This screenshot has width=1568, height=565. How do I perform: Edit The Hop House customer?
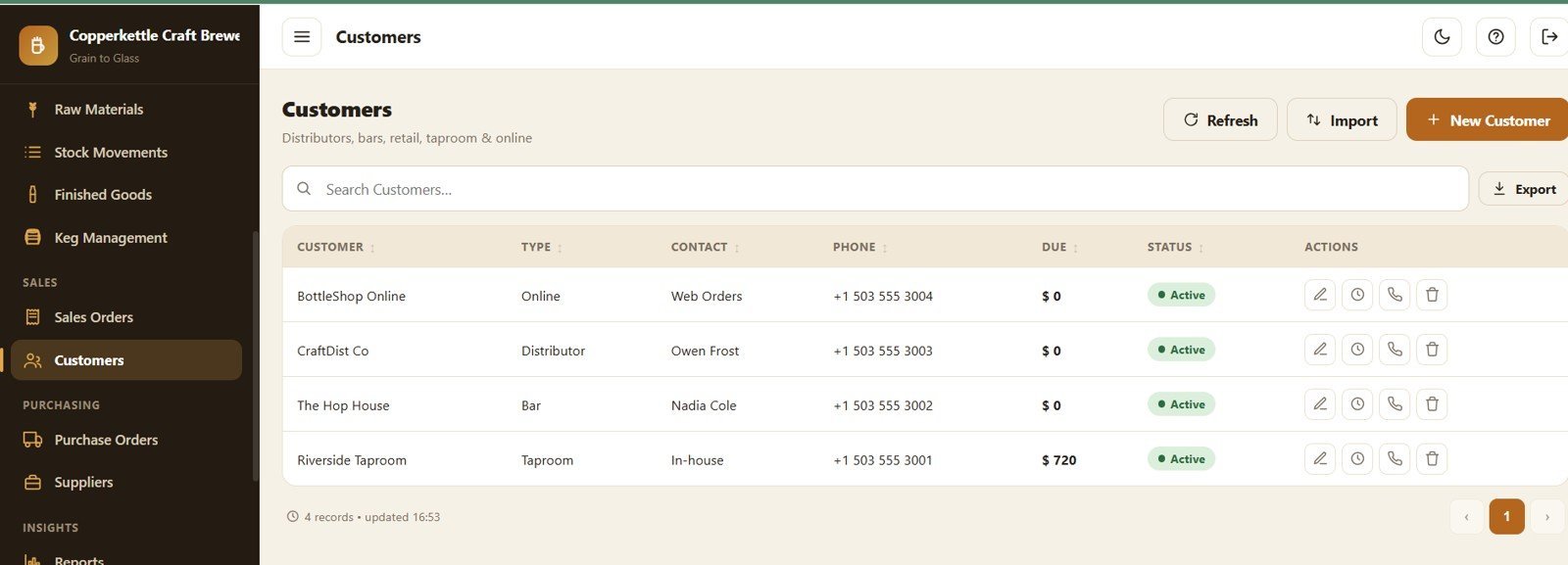1320,404
